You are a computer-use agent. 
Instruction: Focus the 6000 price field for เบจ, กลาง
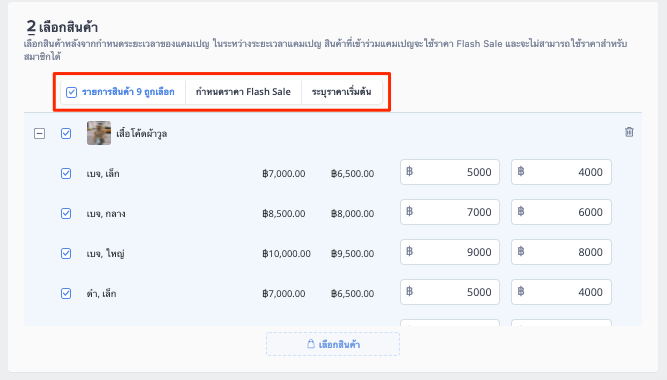coord(562,212)
